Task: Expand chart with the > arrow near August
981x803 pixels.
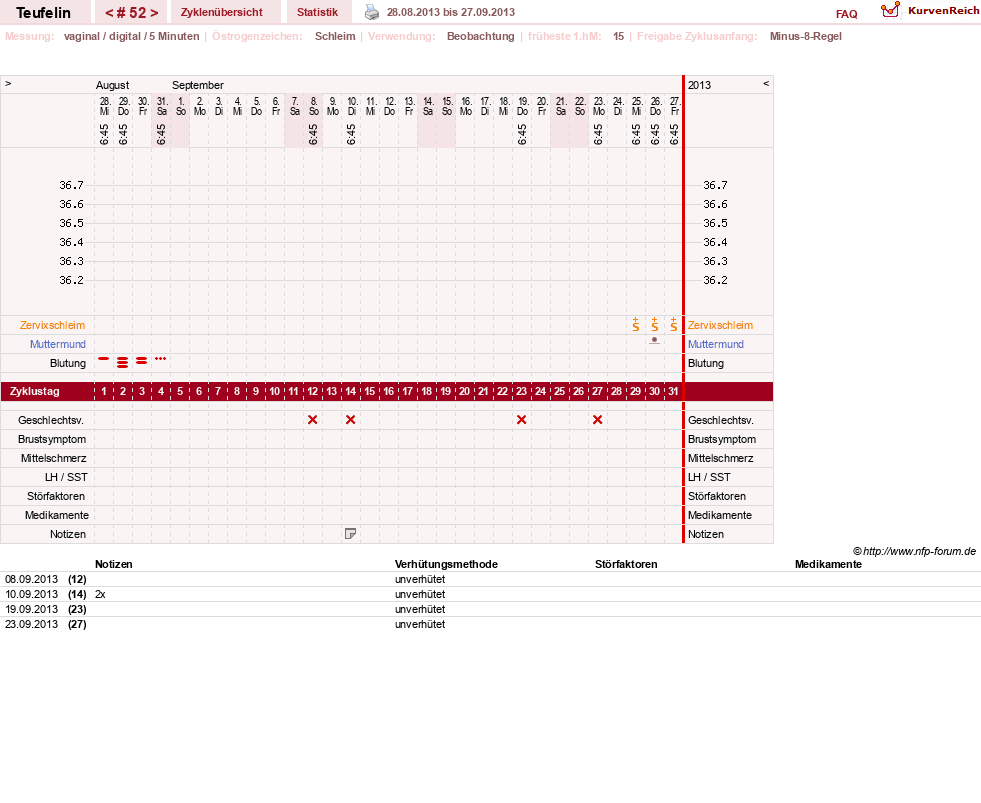Action: point(8,83)
